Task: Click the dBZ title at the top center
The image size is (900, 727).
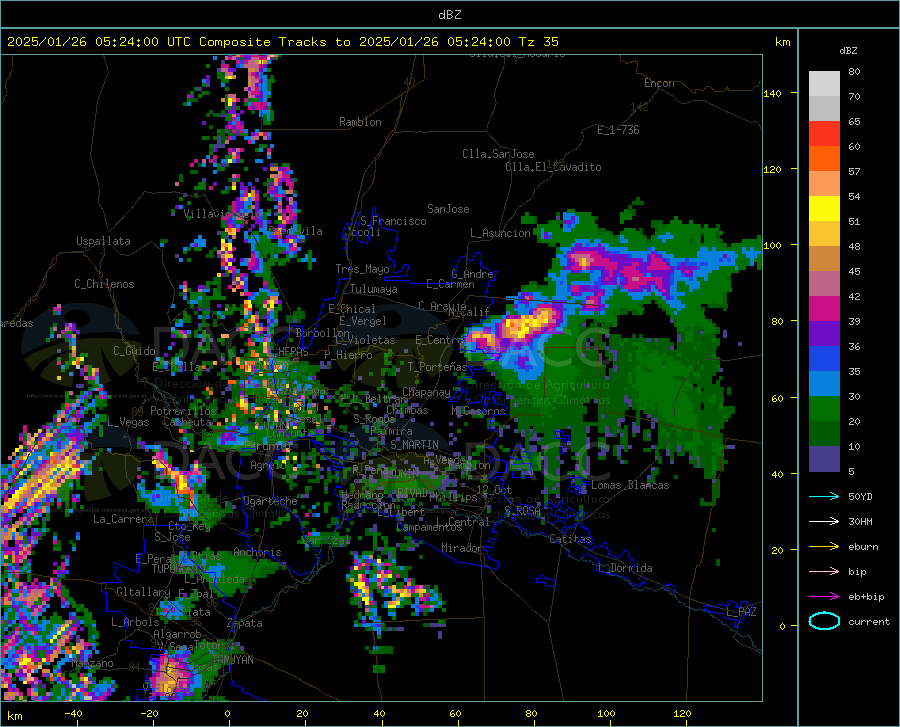Action: 449,15
